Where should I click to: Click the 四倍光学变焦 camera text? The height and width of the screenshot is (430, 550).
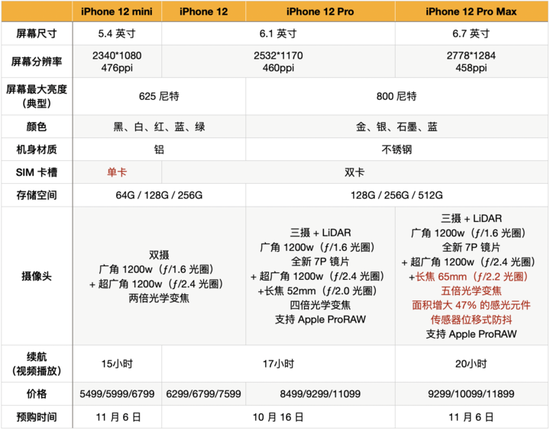tap(320, 305)
